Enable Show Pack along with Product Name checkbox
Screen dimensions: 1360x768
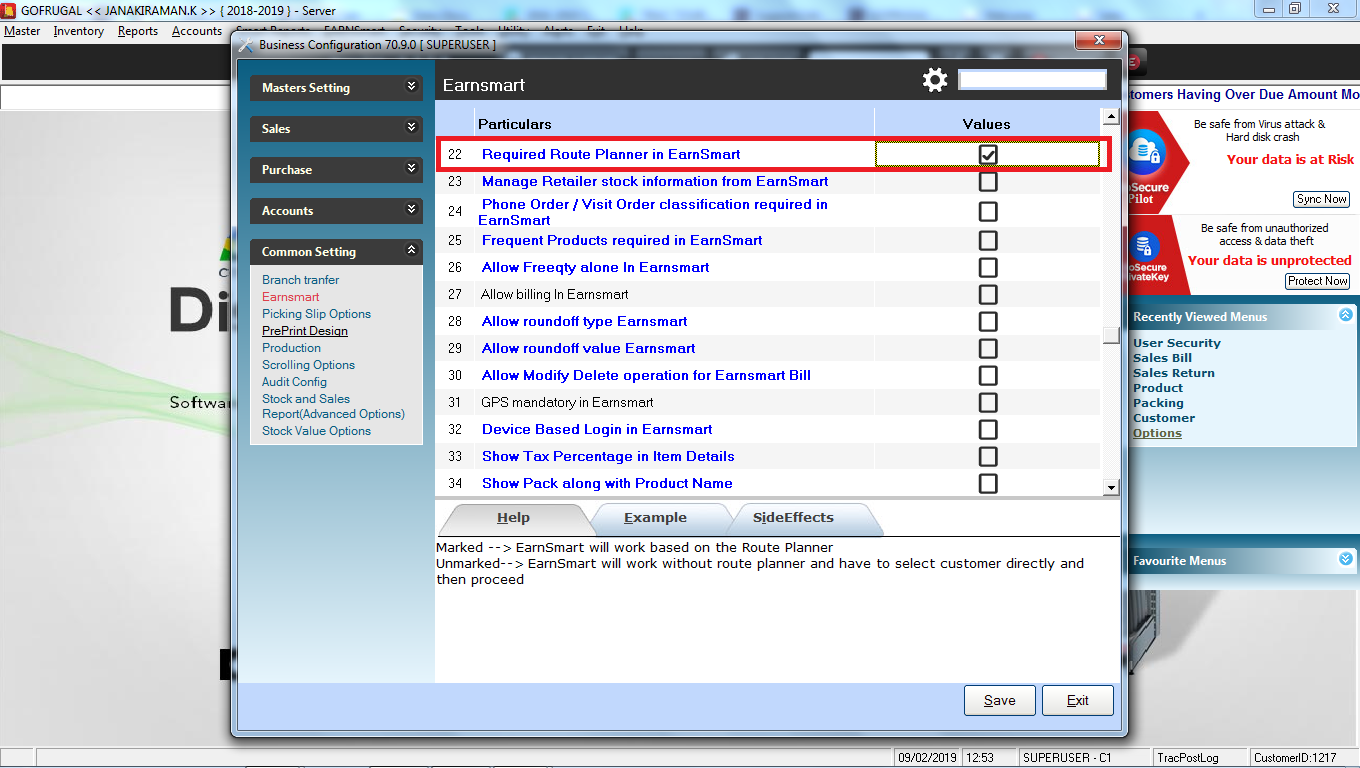[988, 484]
